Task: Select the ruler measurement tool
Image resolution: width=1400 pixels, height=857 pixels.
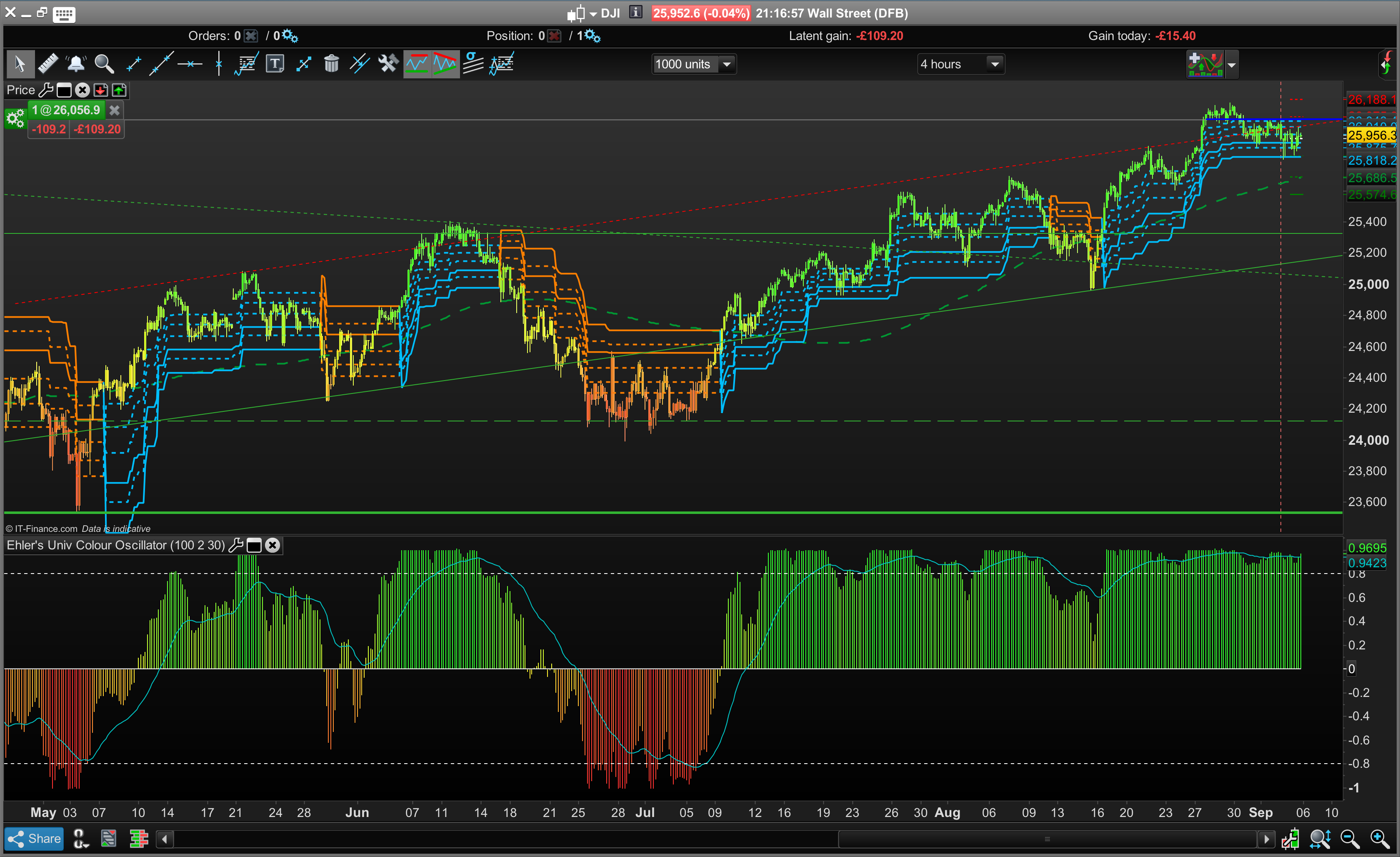Action: 48,64
